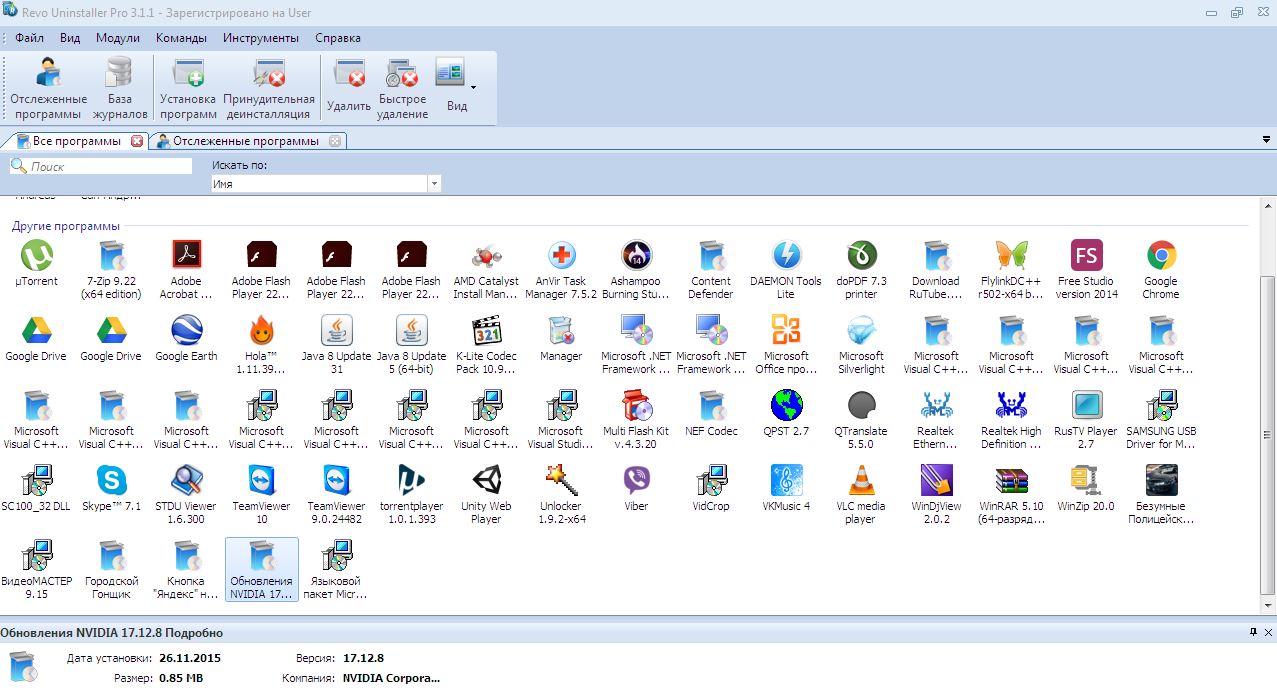1277x693 pixels.
Task: Switch to the Отслеженные программы tab
Action: (x=245, y=141)
